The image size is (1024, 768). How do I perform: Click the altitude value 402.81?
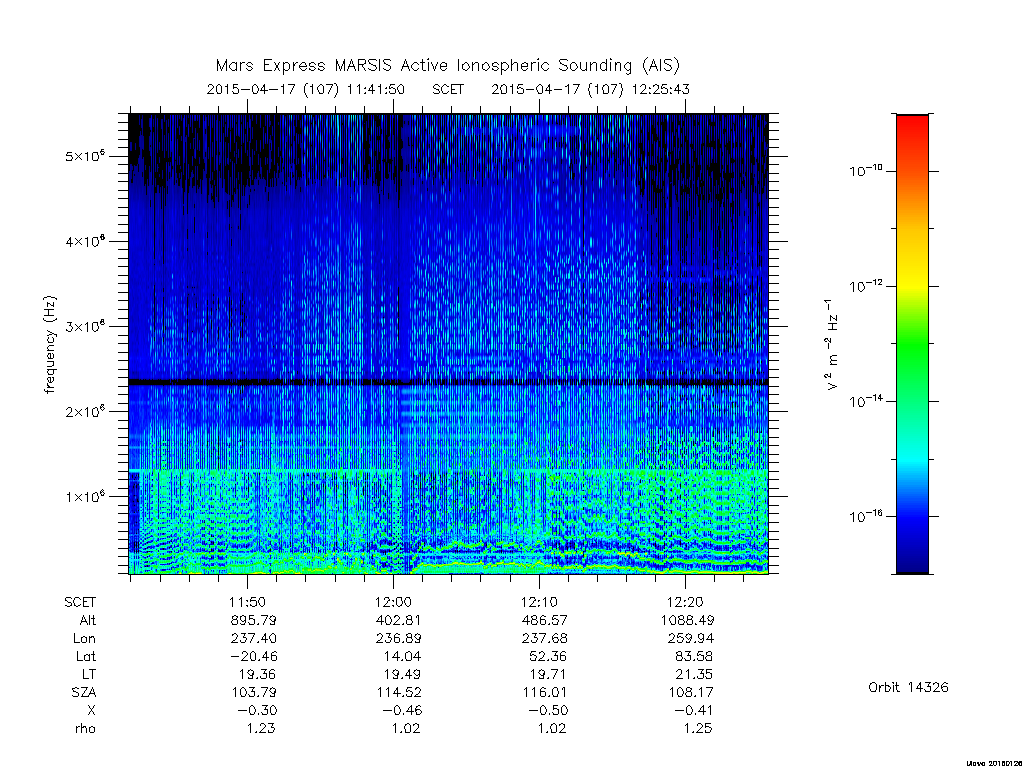[398, 620]
